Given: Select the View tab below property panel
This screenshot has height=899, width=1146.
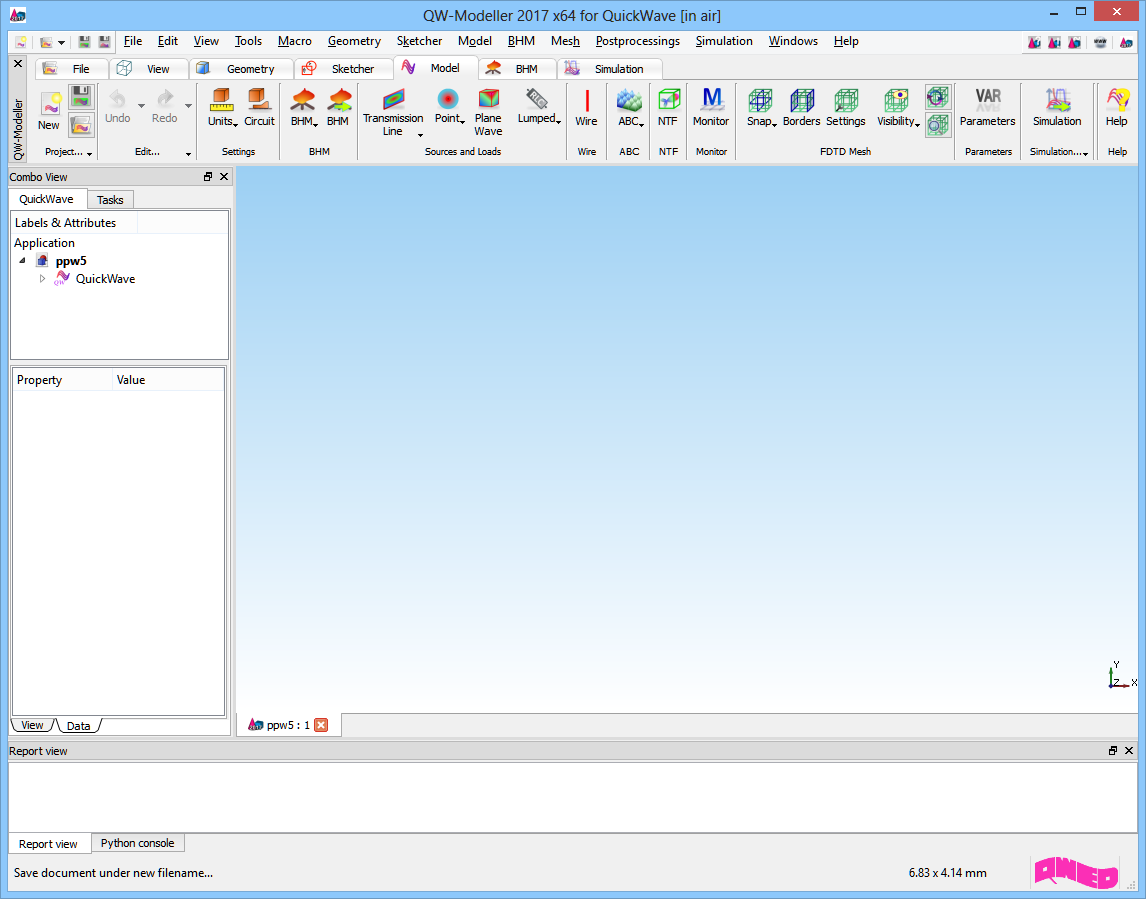Looking at the screenshot, I should pyautogui.click(x=32, y=725).
